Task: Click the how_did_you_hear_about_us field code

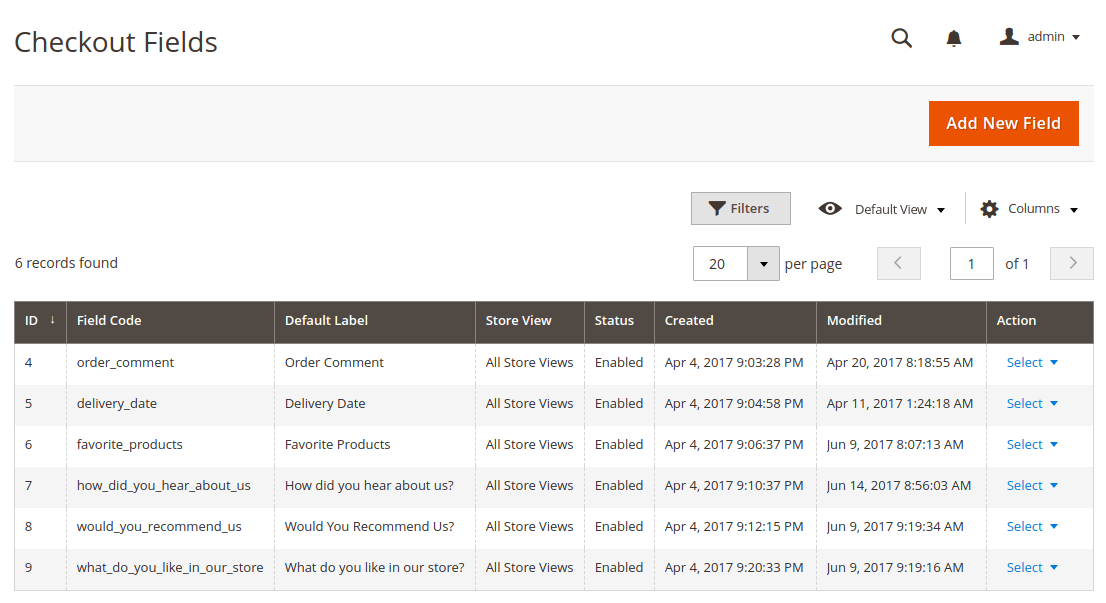Action: click(x=164, y=485)
